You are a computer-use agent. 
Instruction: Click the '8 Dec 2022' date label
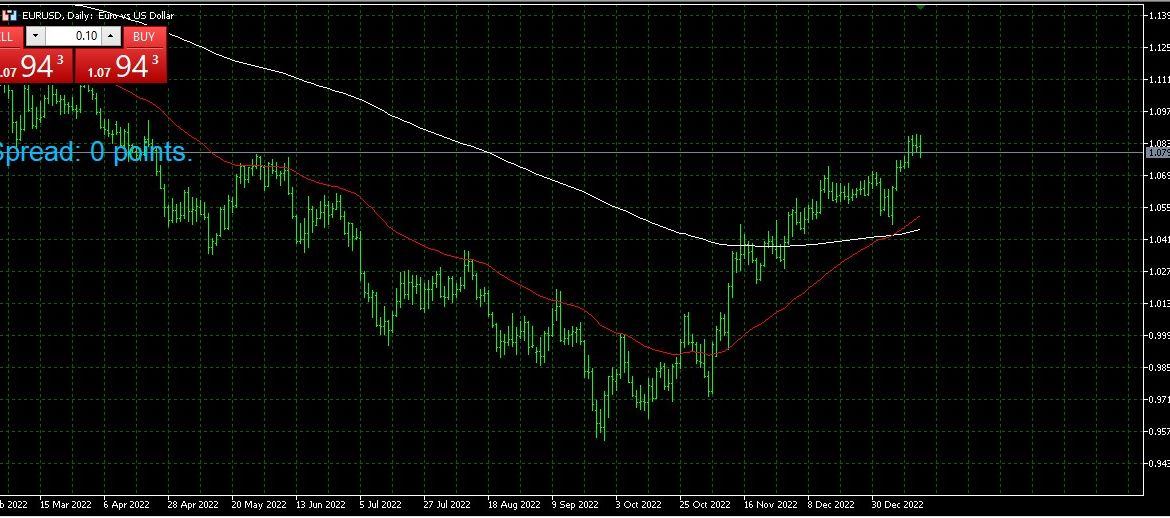tap(833, 505)
